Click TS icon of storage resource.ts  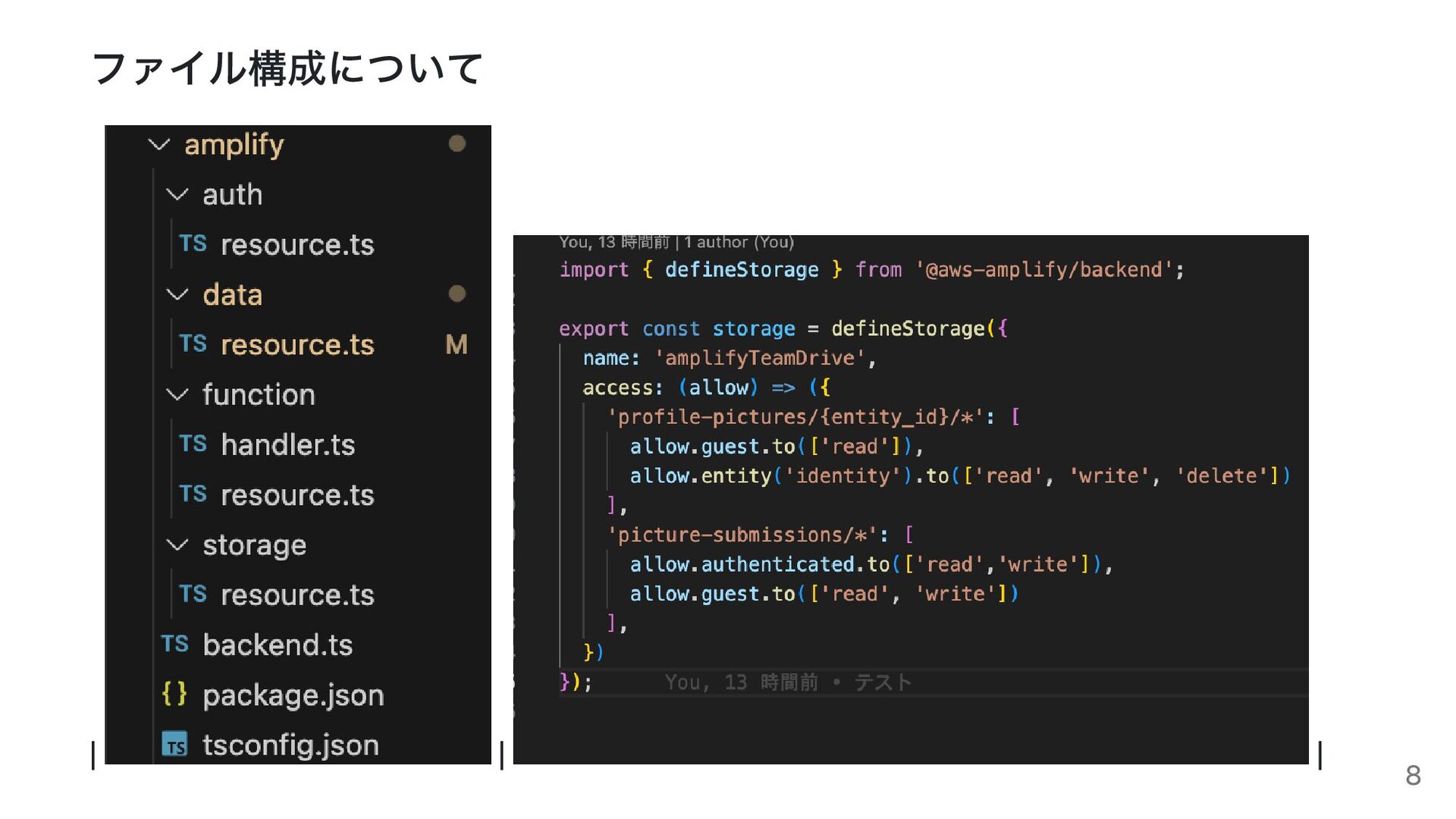click(x=193, y=595)
